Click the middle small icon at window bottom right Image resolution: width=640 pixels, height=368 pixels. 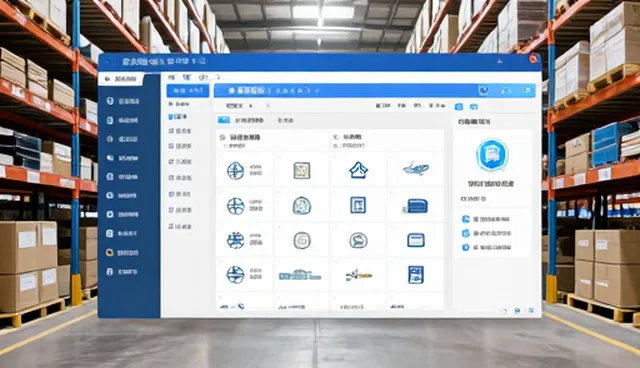(517, 311)
